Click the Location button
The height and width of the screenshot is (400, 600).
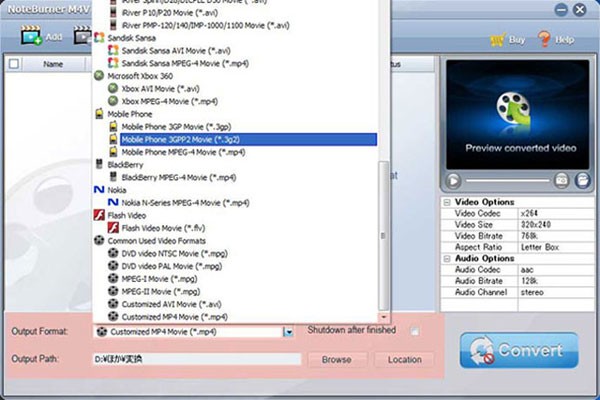click(404, 359)
